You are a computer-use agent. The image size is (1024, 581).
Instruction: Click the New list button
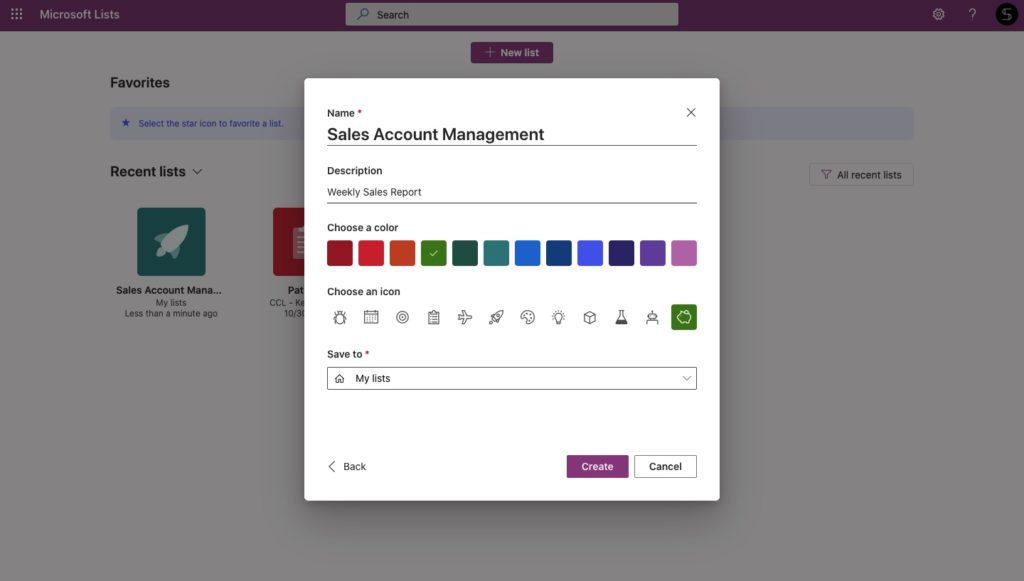click(512, 52)
